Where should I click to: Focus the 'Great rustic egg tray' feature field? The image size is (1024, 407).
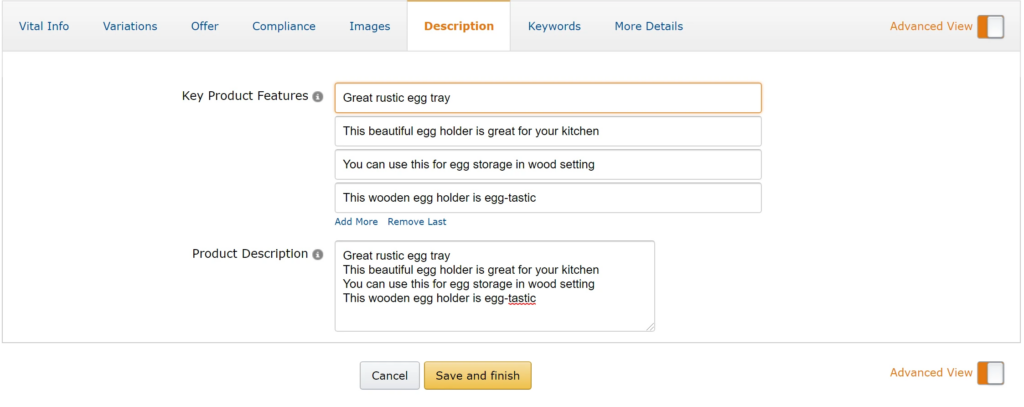tap(548, 98)
